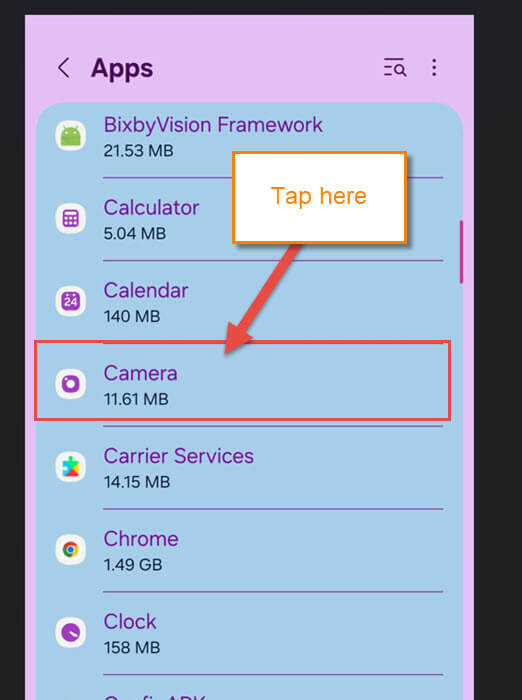Screen dimensions: 522x700
Task: Open Clock app details
Action: pyautogui.click(x=249, y=633)
